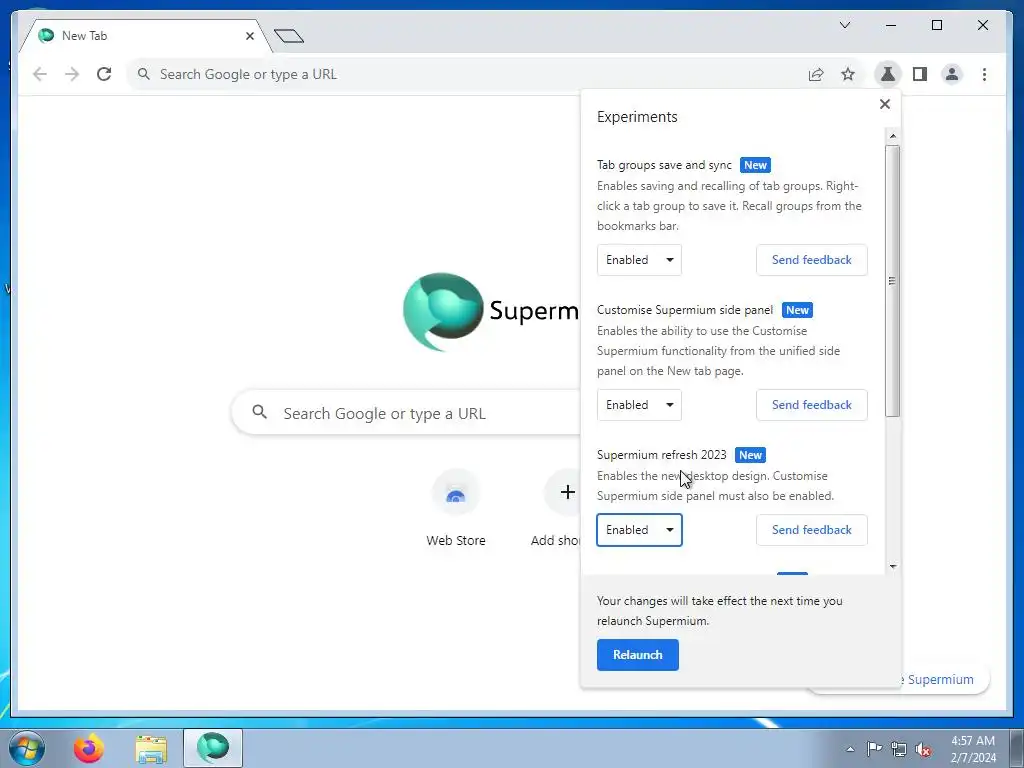This screenshot has height=768, width=1024.
Task: Close the Experiments popup
Action: click(x=885, y=104)
